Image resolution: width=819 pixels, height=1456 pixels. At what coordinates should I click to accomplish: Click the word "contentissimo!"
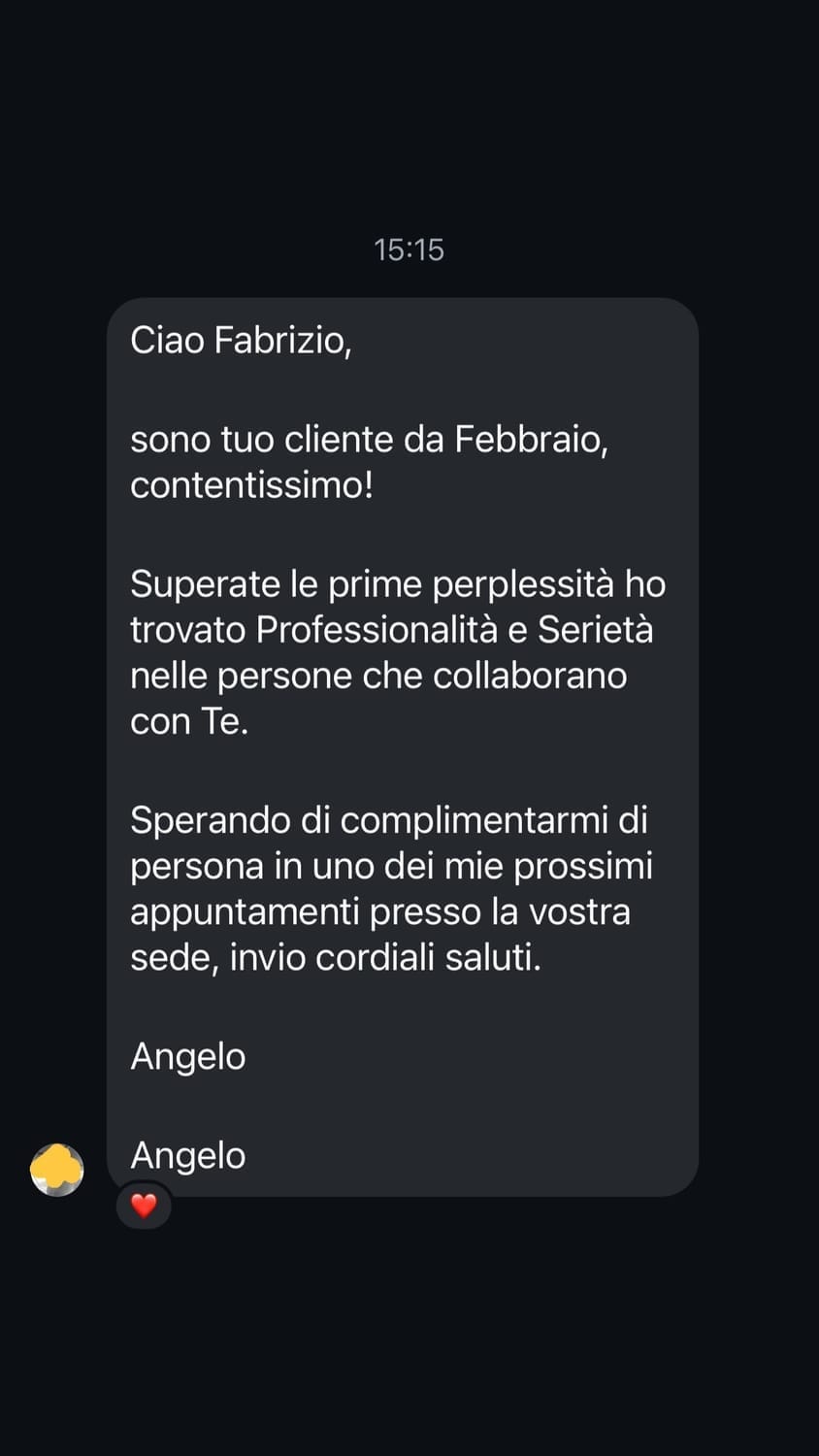click(x=251, y=484)
